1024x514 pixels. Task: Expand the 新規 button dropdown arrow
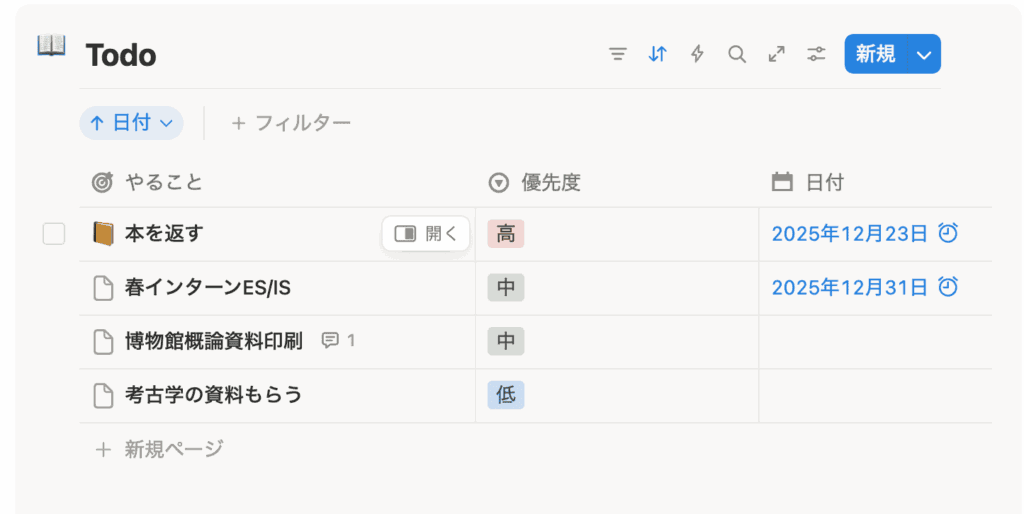click(x=923, y=55)
